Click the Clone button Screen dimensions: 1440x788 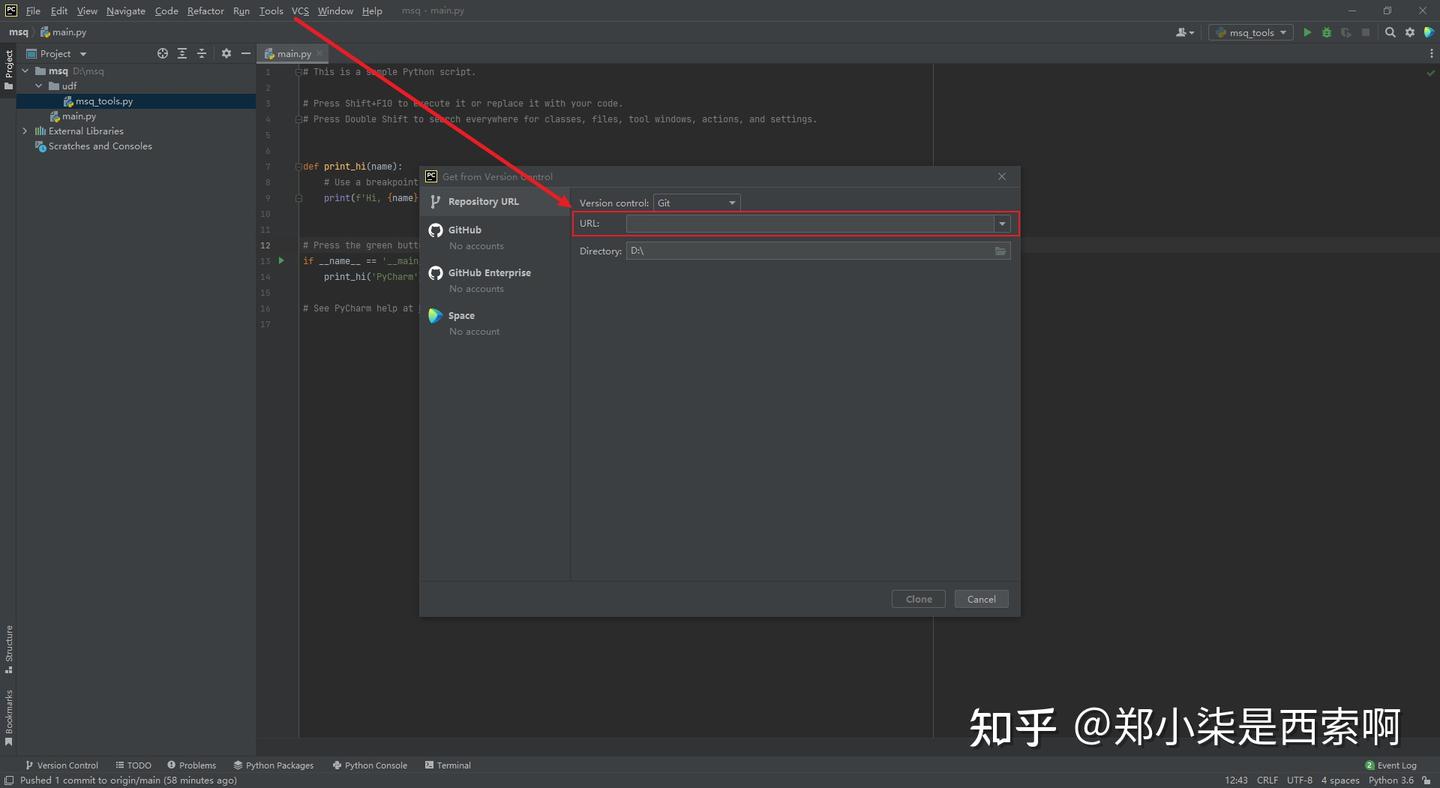(917, 598)
